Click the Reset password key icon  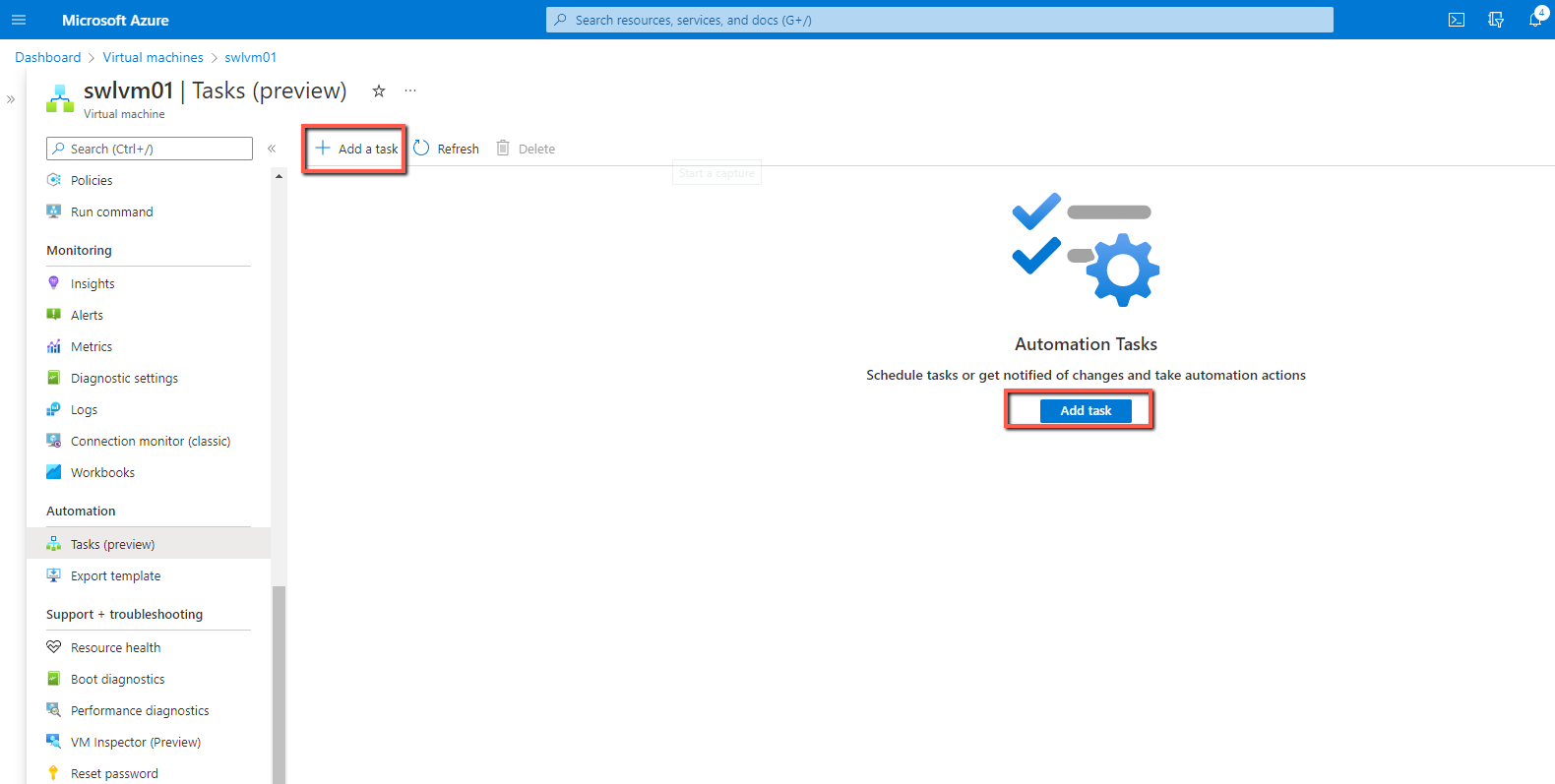[x=54, y=773]
